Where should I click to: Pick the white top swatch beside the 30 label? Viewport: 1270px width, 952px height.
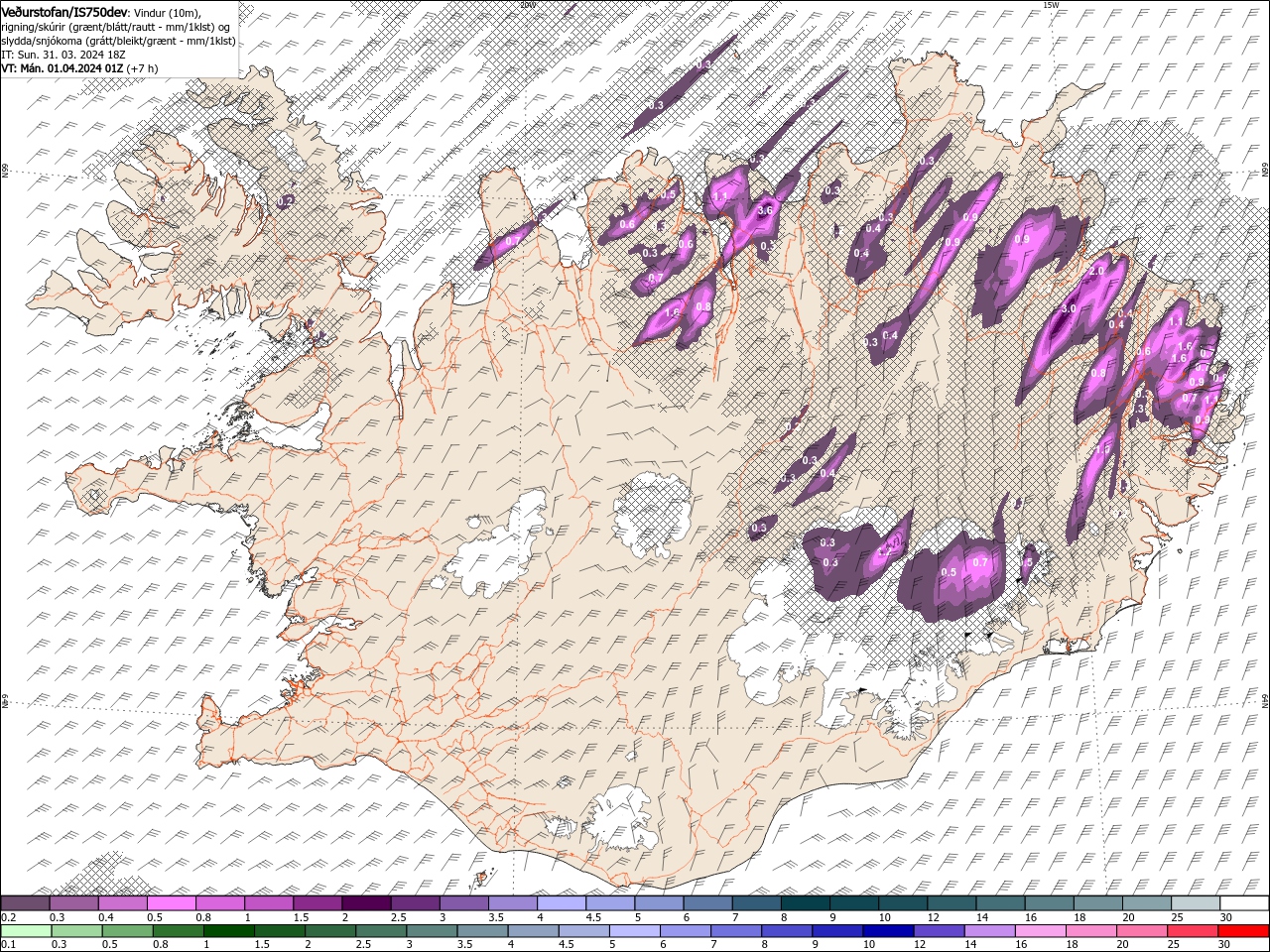1244,903
